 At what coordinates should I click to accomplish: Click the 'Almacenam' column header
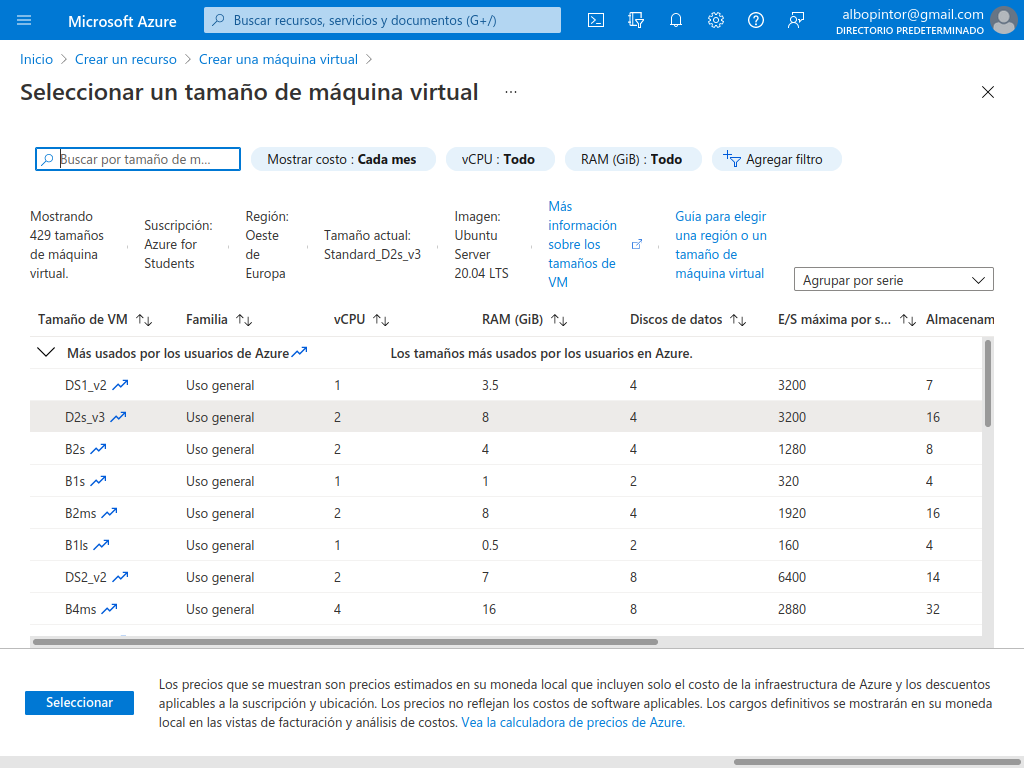[x=960, y=319]
